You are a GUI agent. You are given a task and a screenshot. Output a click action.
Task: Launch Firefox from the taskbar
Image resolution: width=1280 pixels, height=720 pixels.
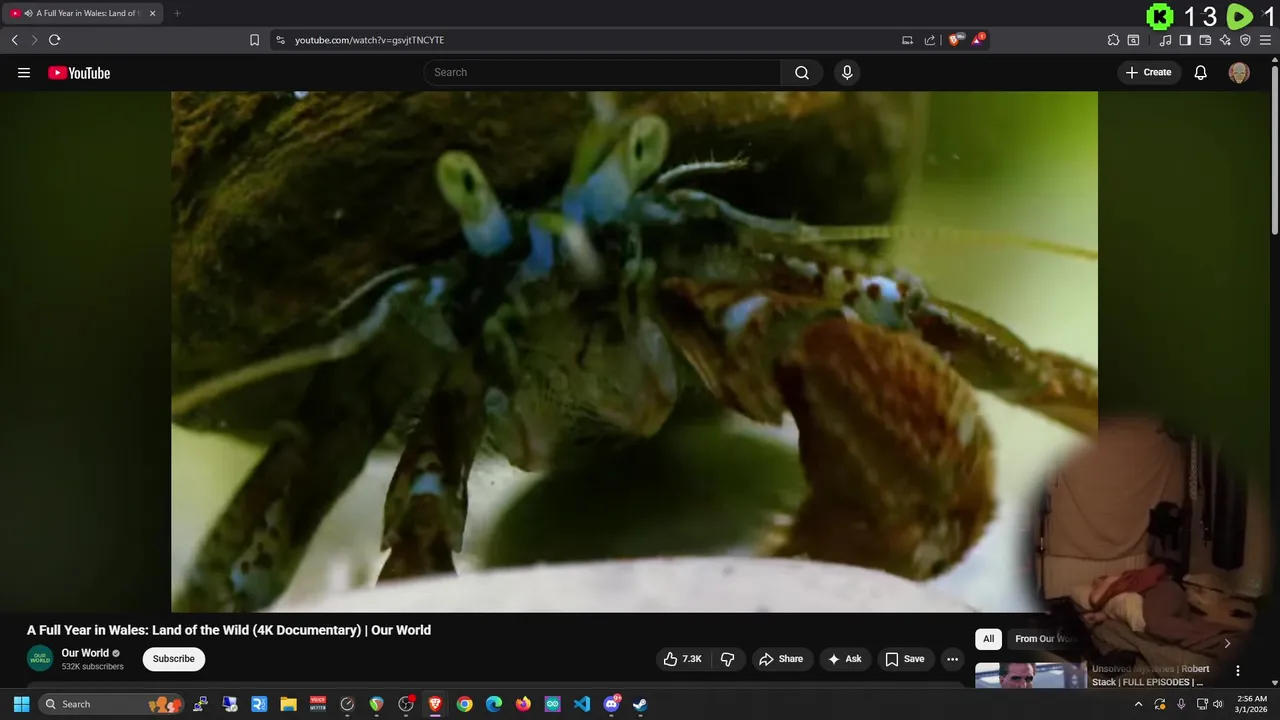[x=523, y=704]
